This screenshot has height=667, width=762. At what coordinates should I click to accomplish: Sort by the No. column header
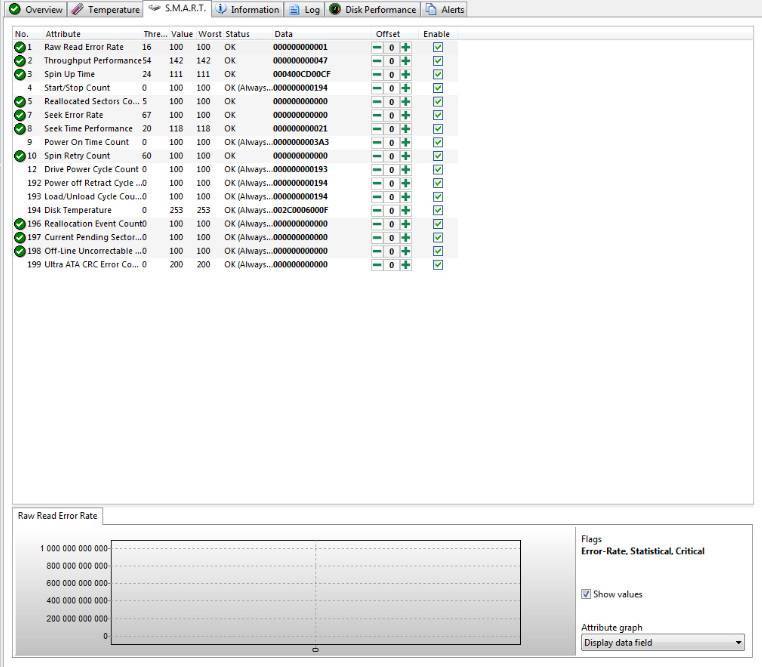pos(22,34)
